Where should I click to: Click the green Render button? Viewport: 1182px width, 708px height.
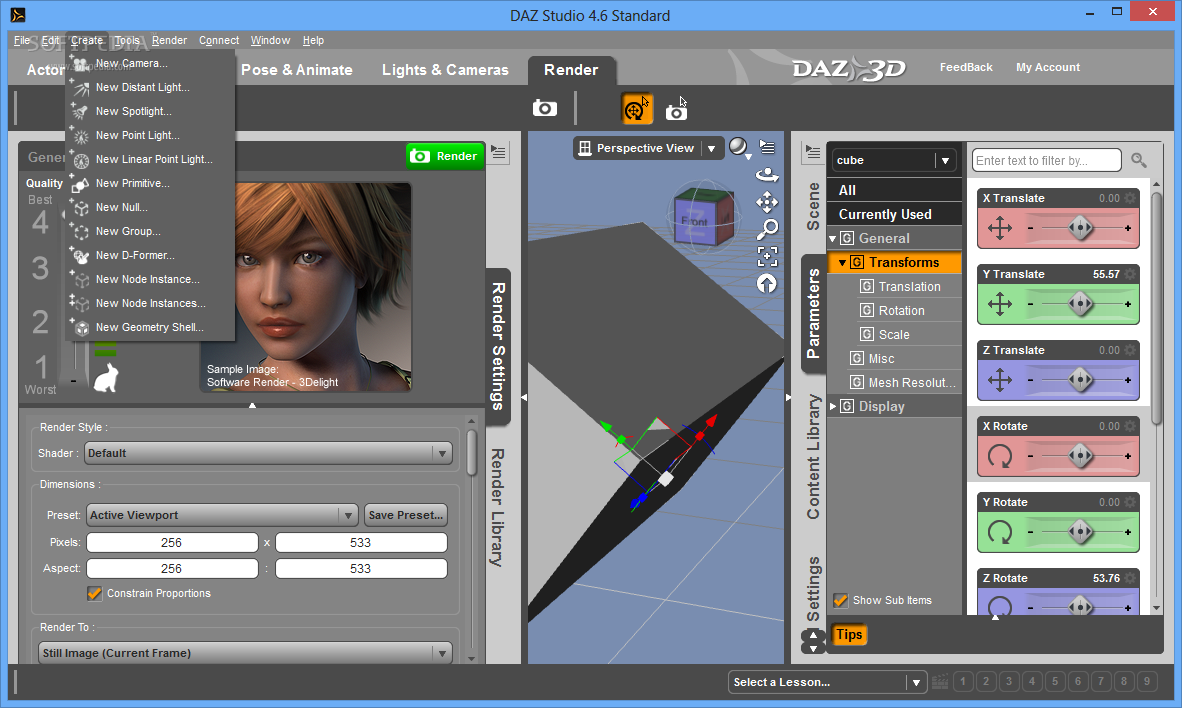tap(445, 156)
